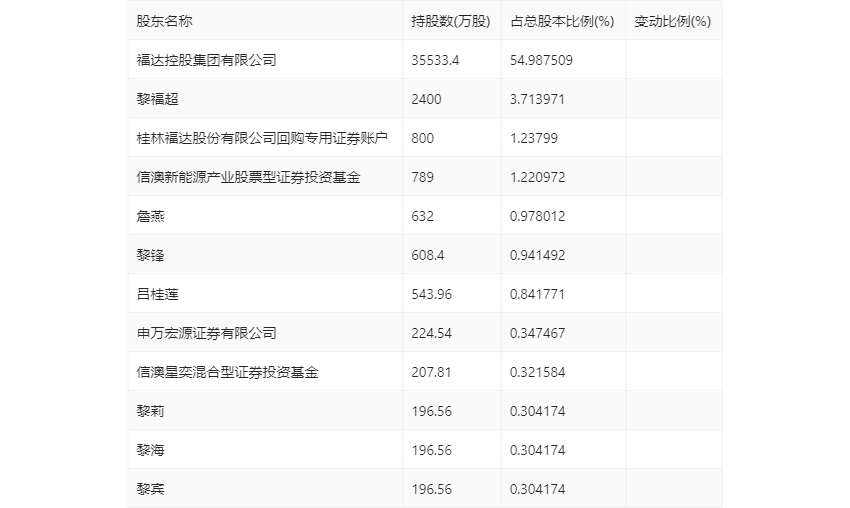The height and width of the screenshot is (508, 850).
Task: Select shareholder 黎海
Action: coord(150,451)
